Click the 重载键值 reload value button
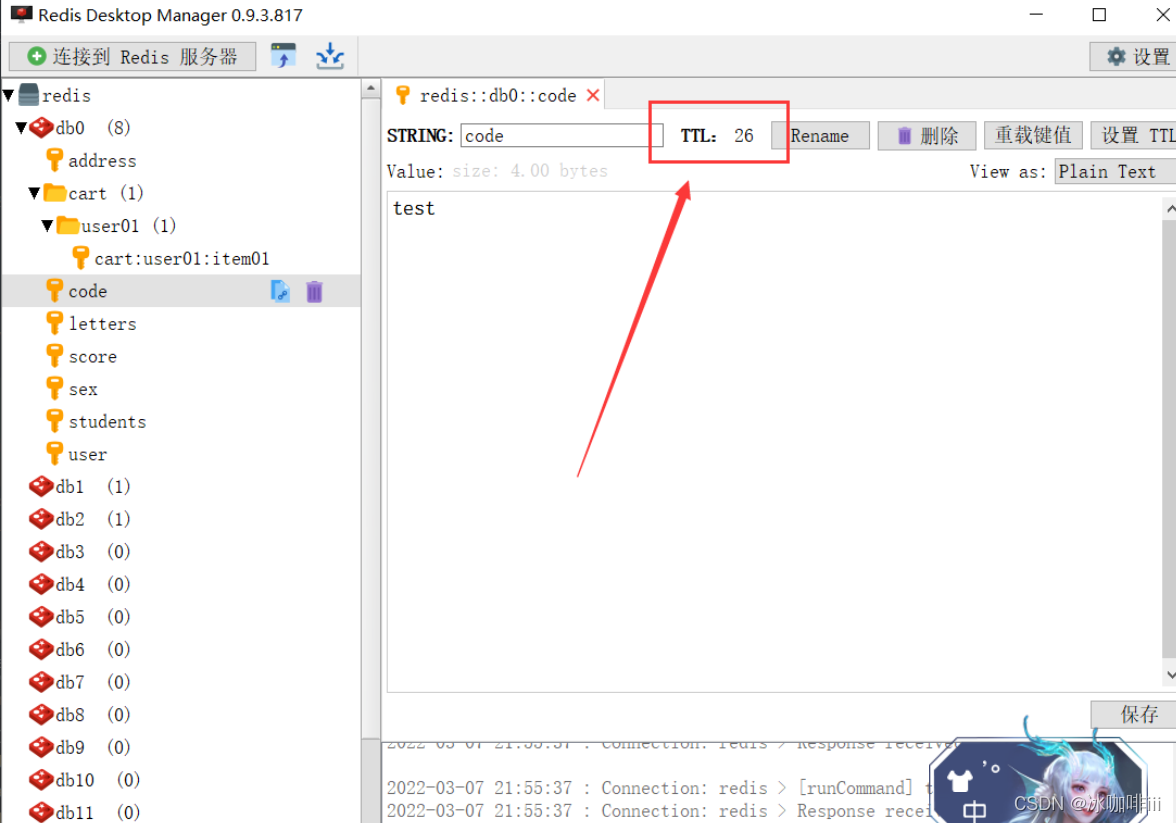 (1033, 136)
